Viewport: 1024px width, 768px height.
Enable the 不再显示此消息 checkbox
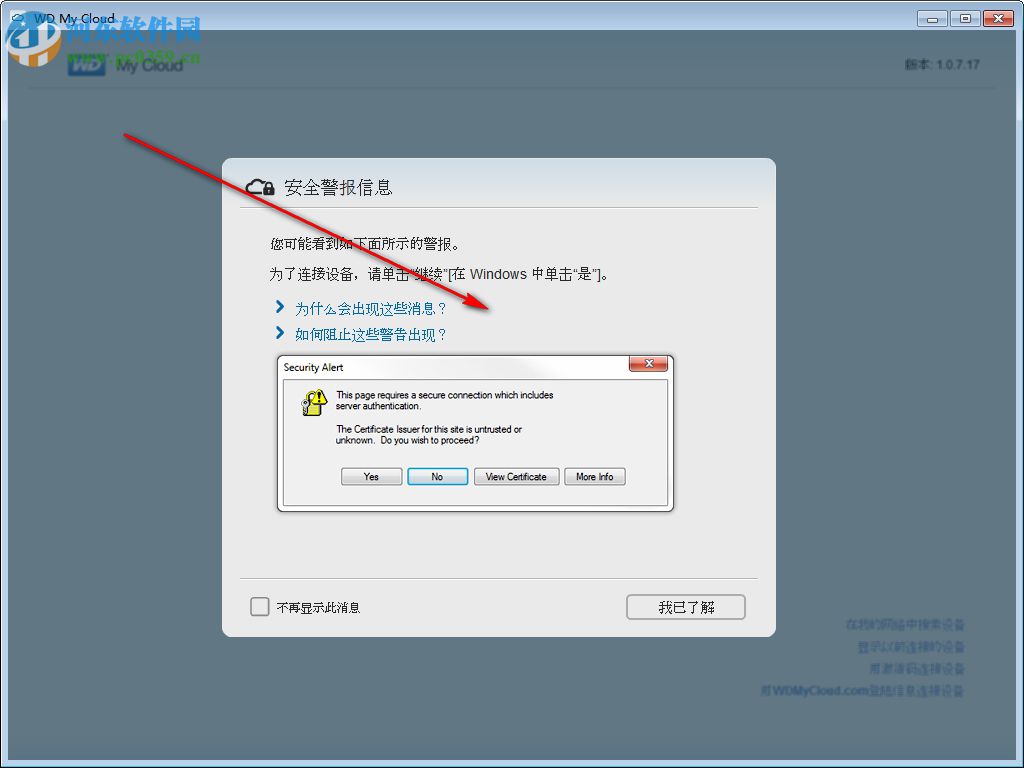(x=260, y=607)
